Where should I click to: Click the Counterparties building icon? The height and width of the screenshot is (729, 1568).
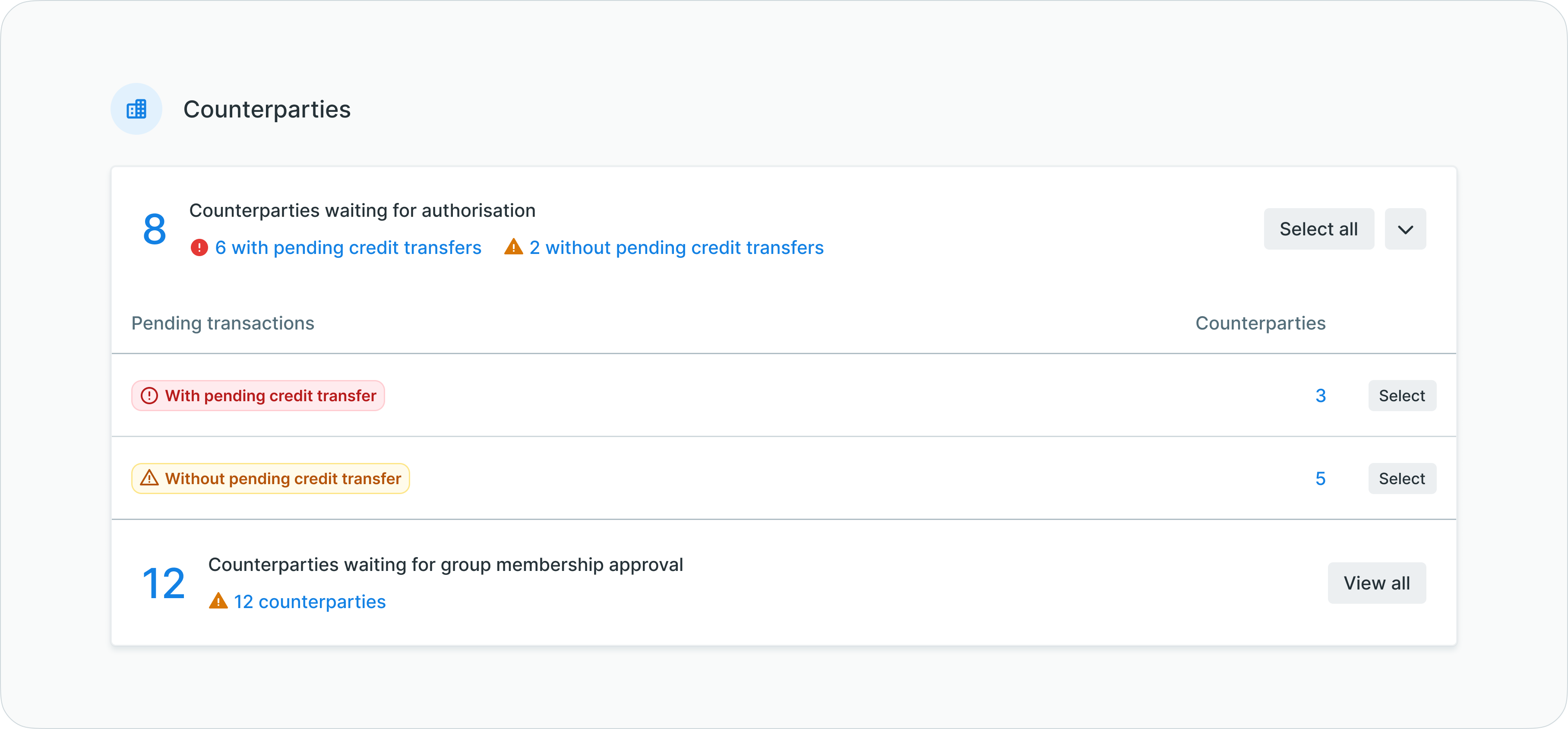[136, 109]
